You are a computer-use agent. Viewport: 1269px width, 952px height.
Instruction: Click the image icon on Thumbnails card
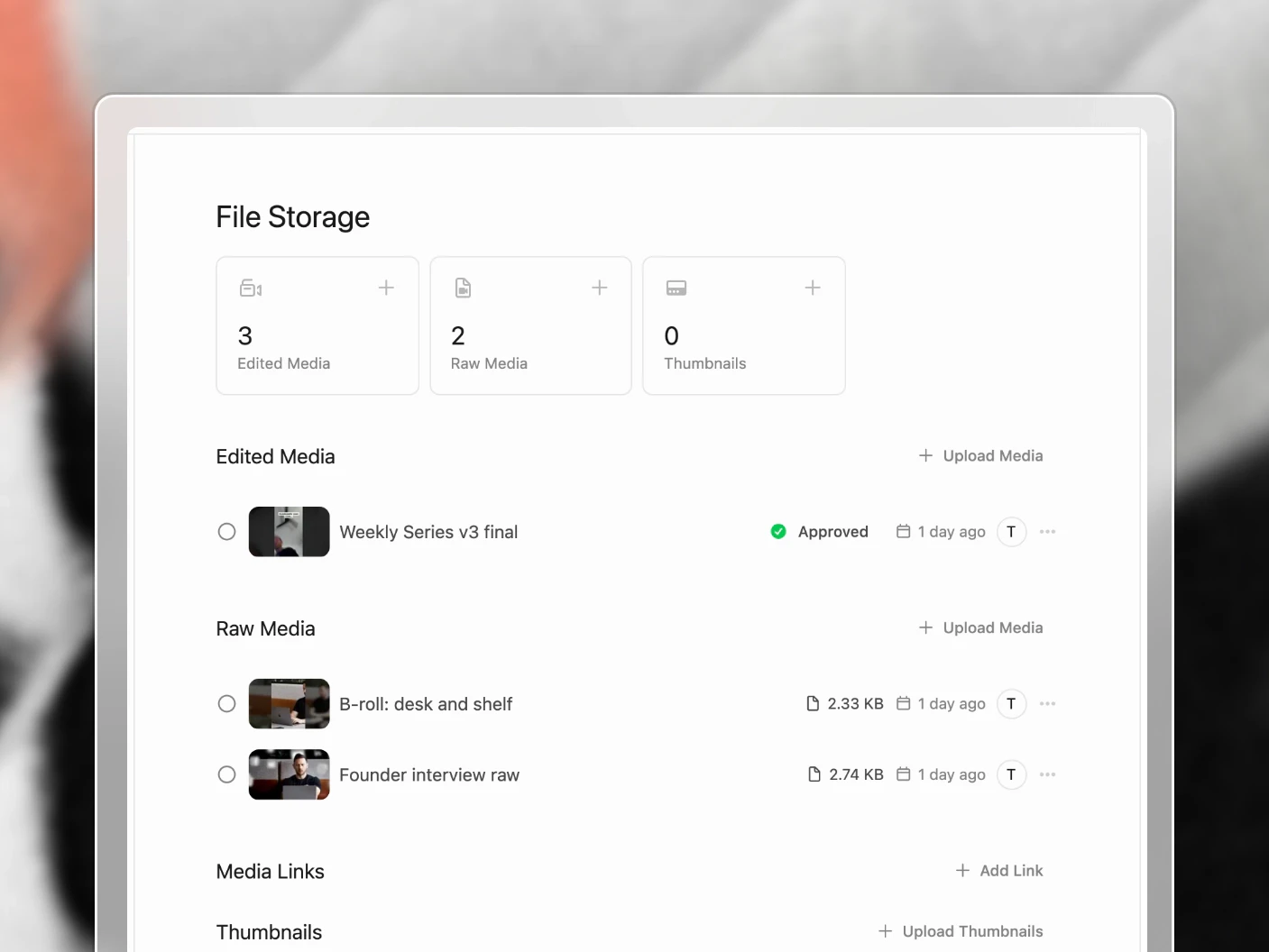[x=676, y=288]
